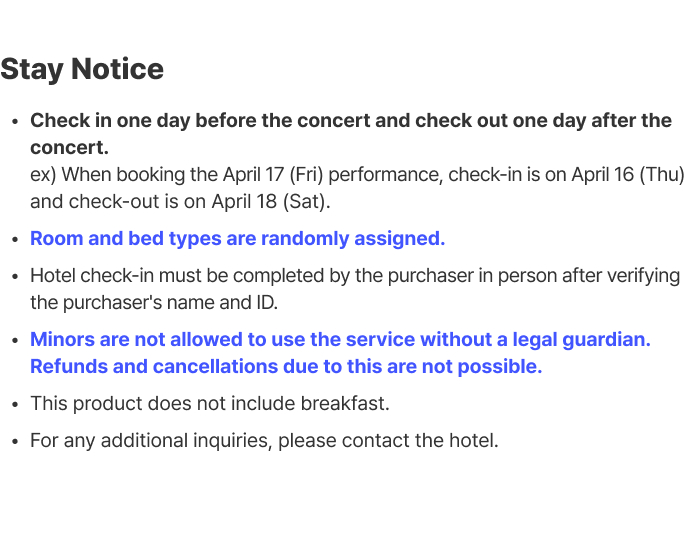Click the blue "Refunds and cancellations" line
700x553 pixels.
click(x=286, y=366)
